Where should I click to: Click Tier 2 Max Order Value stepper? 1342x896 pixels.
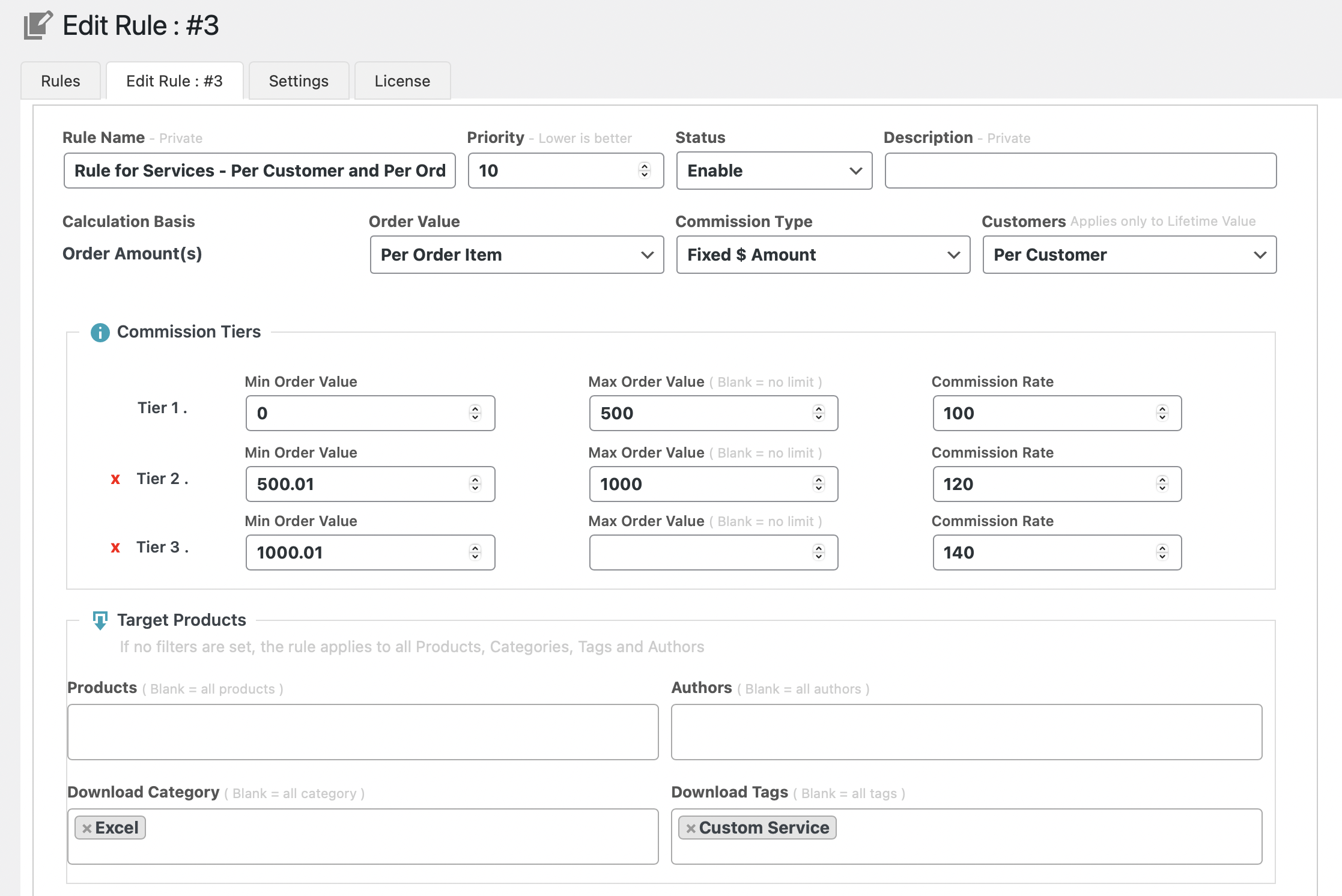pyautogui.click(x=819, y=484)
